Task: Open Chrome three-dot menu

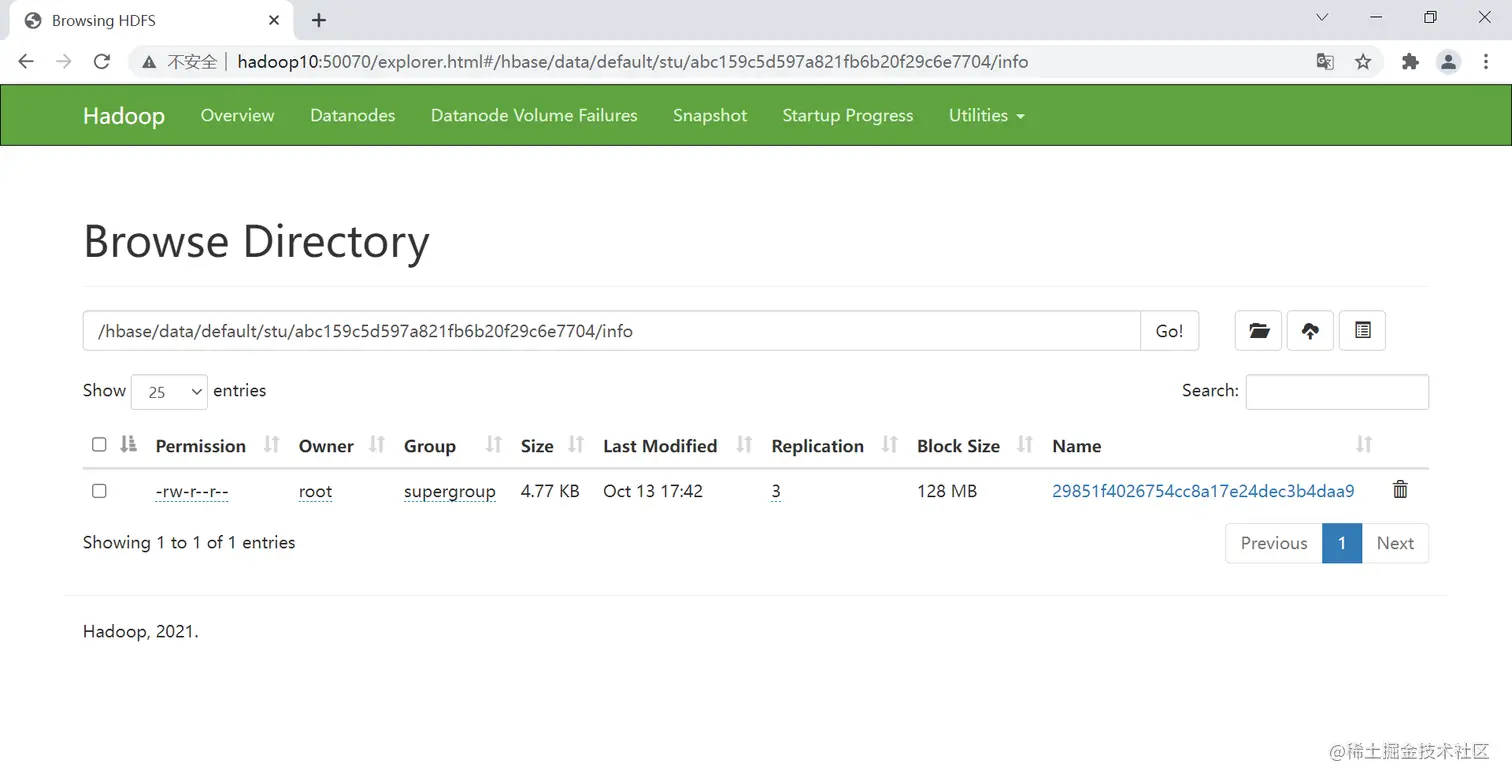Action: click(x=1486, y=62)
